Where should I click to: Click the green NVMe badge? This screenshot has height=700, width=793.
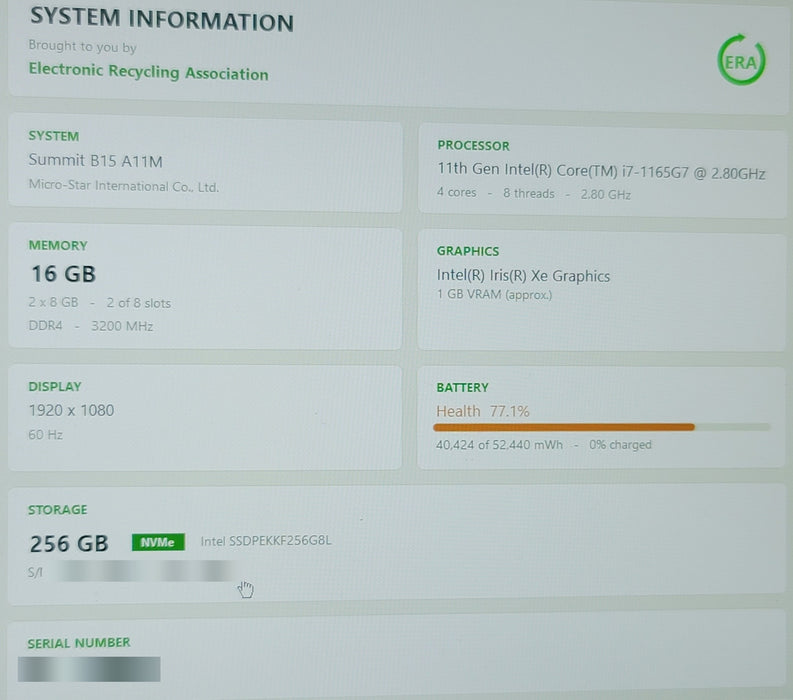158,542
